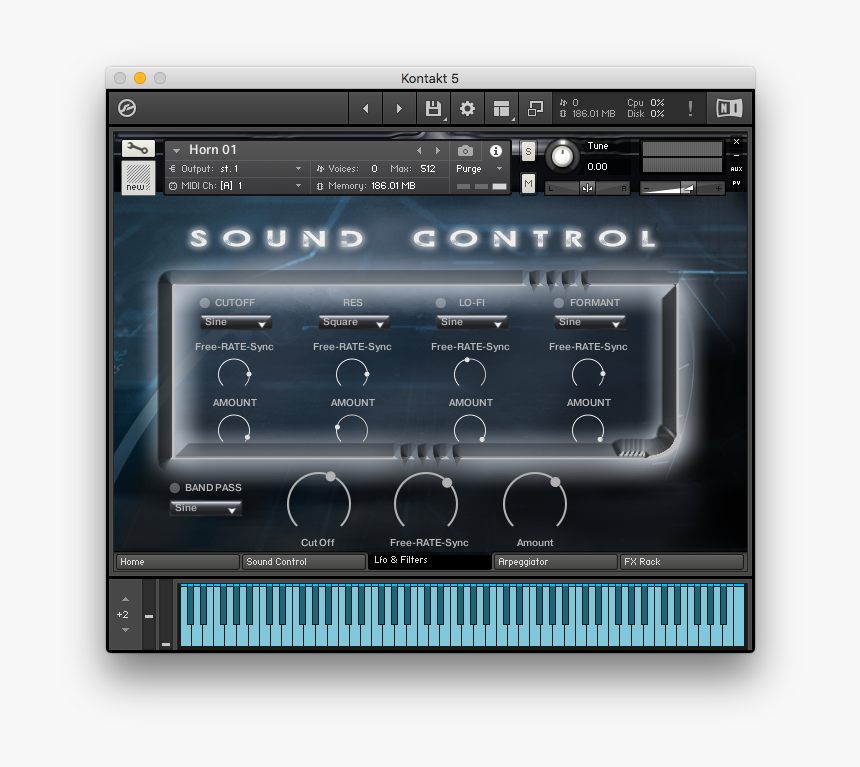The width and height of the screenshot is (860, 767).
Task: Open the Arpeggiator tab
Action: pyautogui.click(x=556, y=562)
